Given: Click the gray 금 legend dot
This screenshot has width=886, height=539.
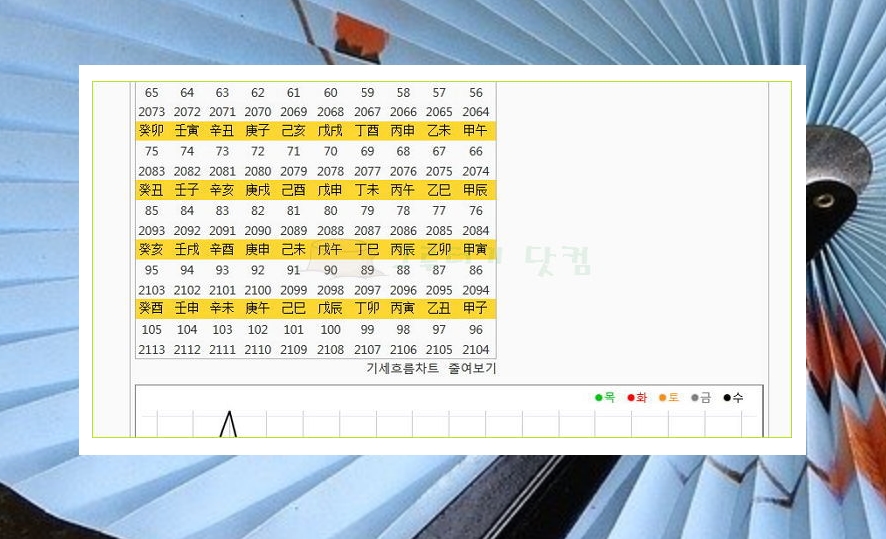Looking at the screenshot, I should coord(694,398).
